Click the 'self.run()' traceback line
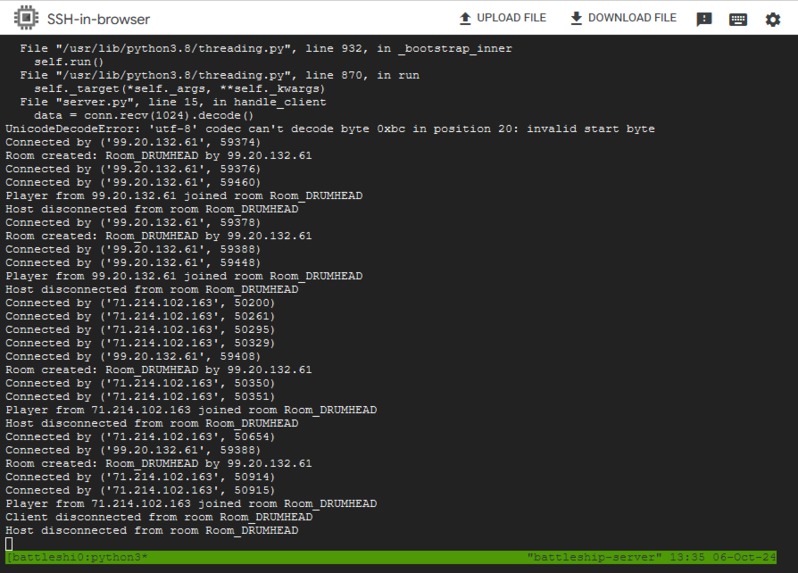This screenshot has height=573, width=798. (69, 62)
